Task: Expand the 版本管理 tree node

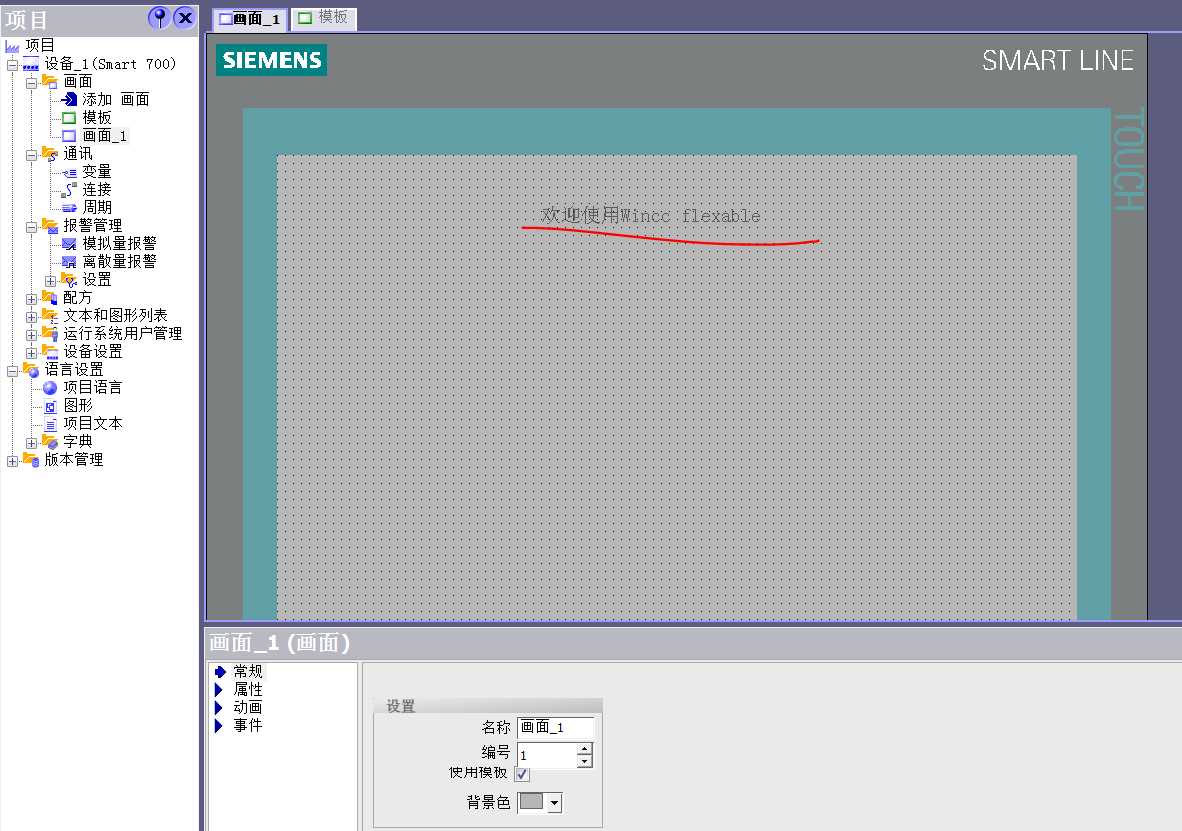Action: (x=12, y=461)
